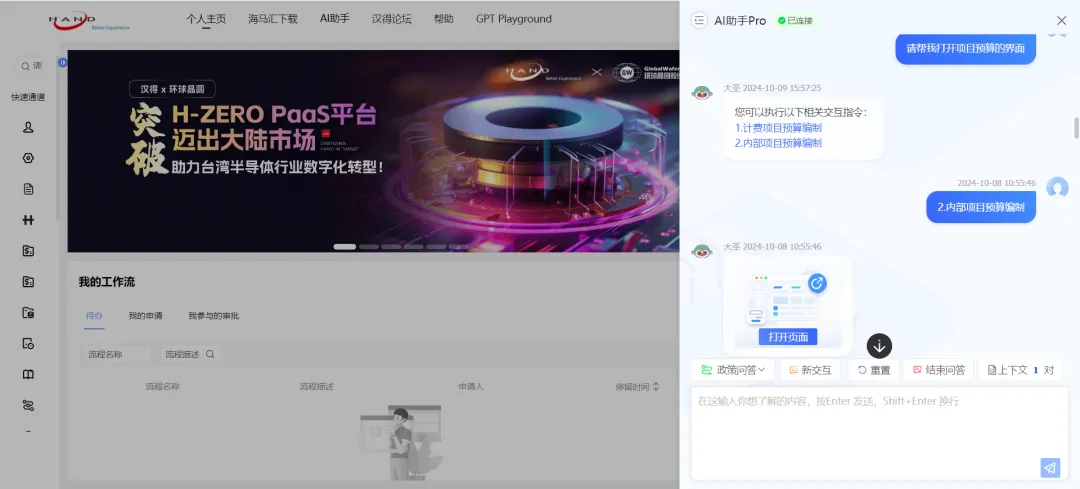Image resolution: width=1080 pixels, height=489 pixels.
Task: Click the sidebar search box
Action: click(33, 66)
